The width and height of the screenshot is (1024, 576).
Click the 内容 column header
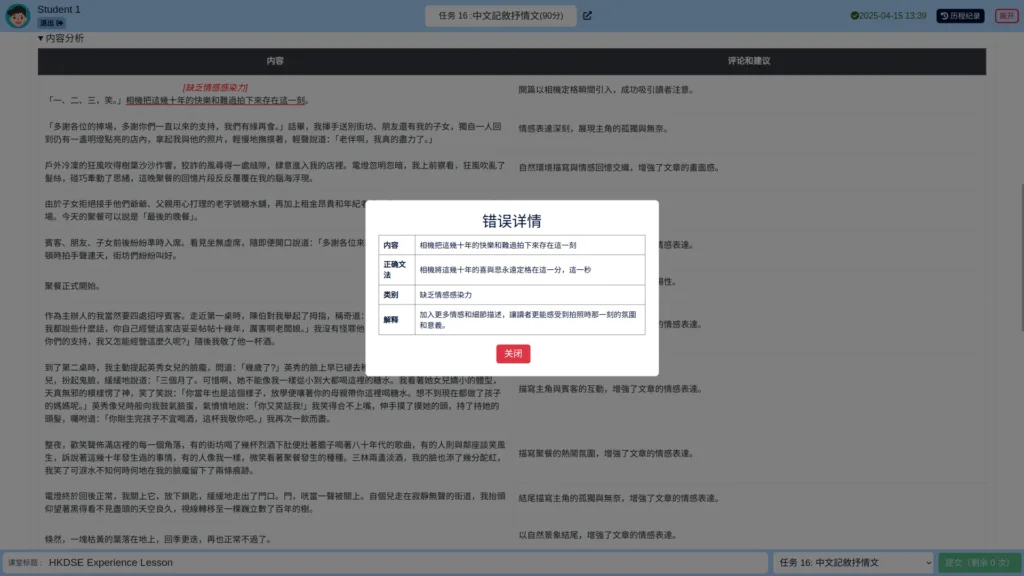click(x=275, y=61)
